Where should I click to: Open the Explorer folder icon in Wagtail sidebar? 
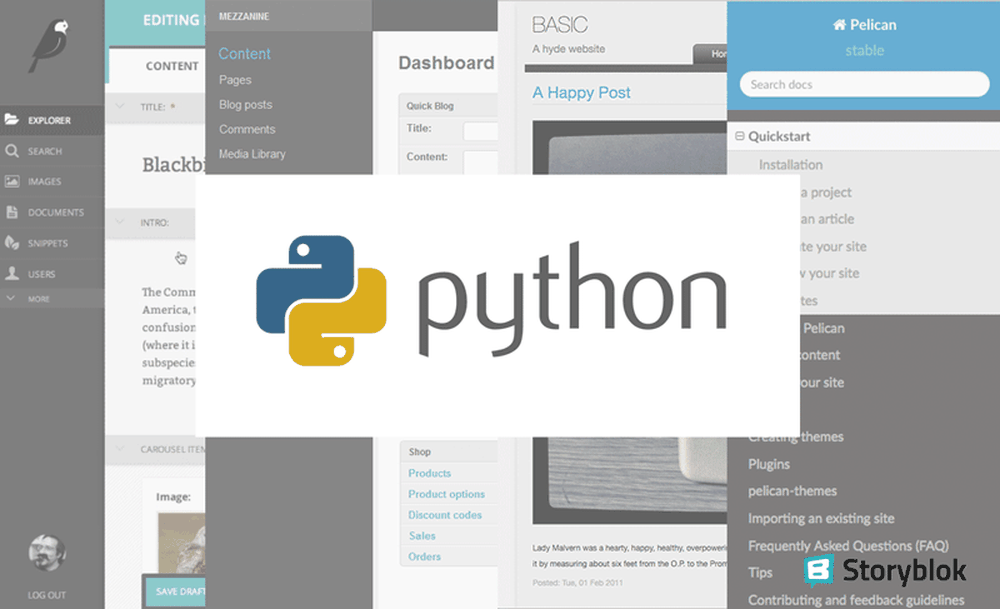click(x=12, y=119)
